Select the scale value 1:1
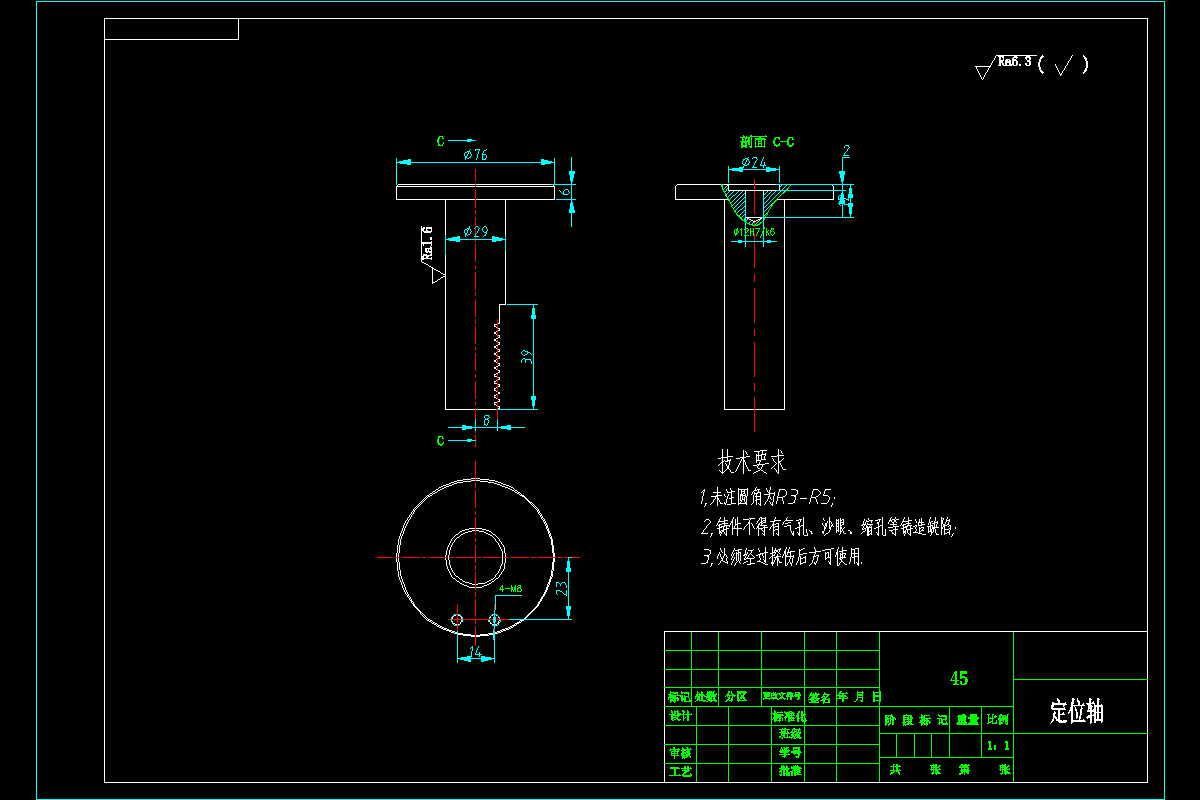The height and width of the screenshot is (800, 1200). tap(998, 746)
